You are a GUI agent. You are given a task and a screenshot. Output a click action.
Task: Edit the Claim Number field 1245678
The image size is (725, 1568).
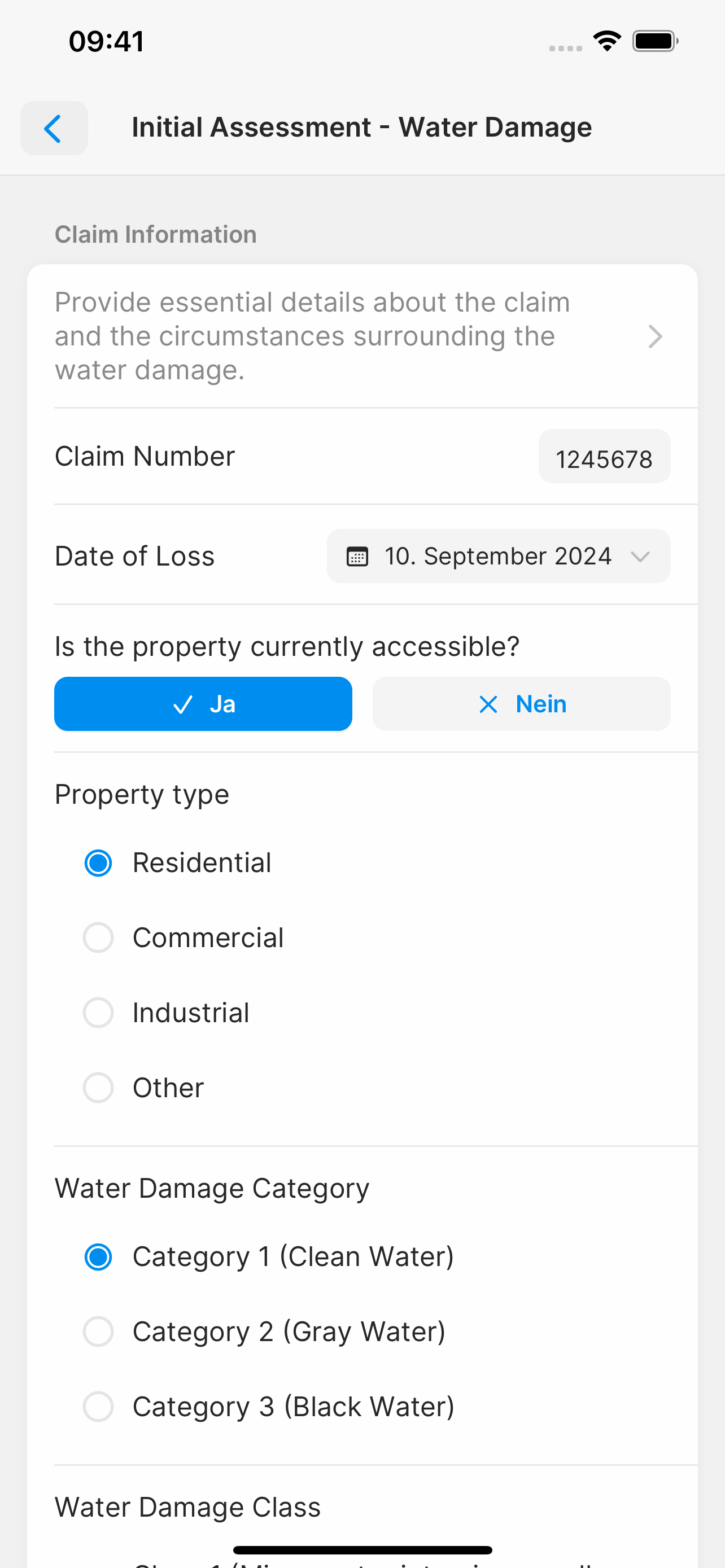605,457
